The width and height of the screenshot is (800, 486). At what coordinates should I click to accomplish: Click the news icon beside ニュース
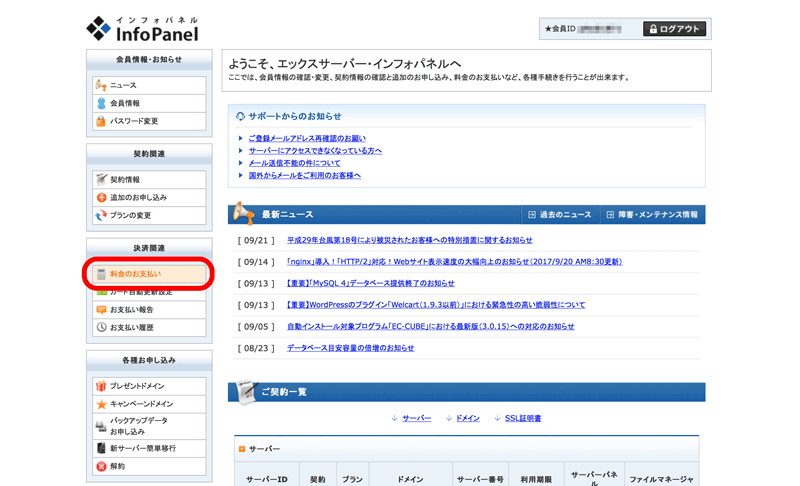point(101,85)
